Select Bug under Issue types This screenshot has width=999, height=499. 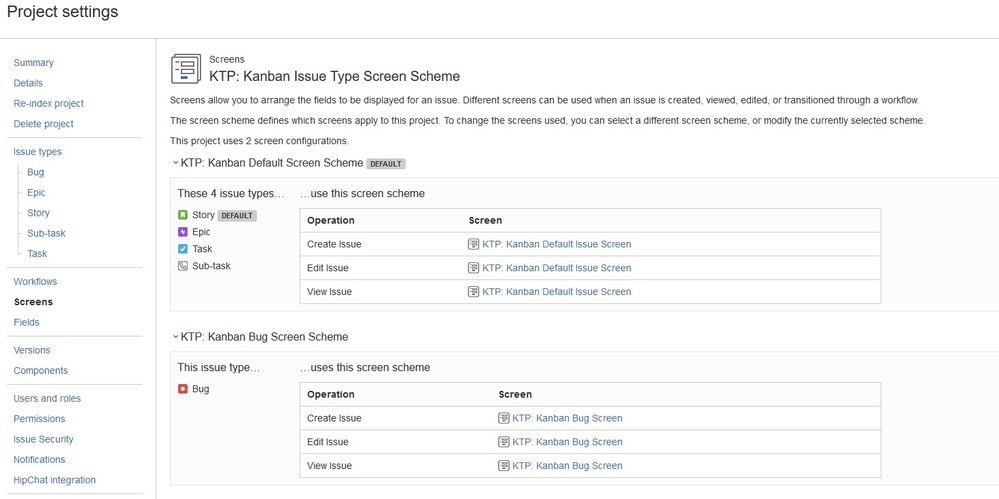(36, 172)
